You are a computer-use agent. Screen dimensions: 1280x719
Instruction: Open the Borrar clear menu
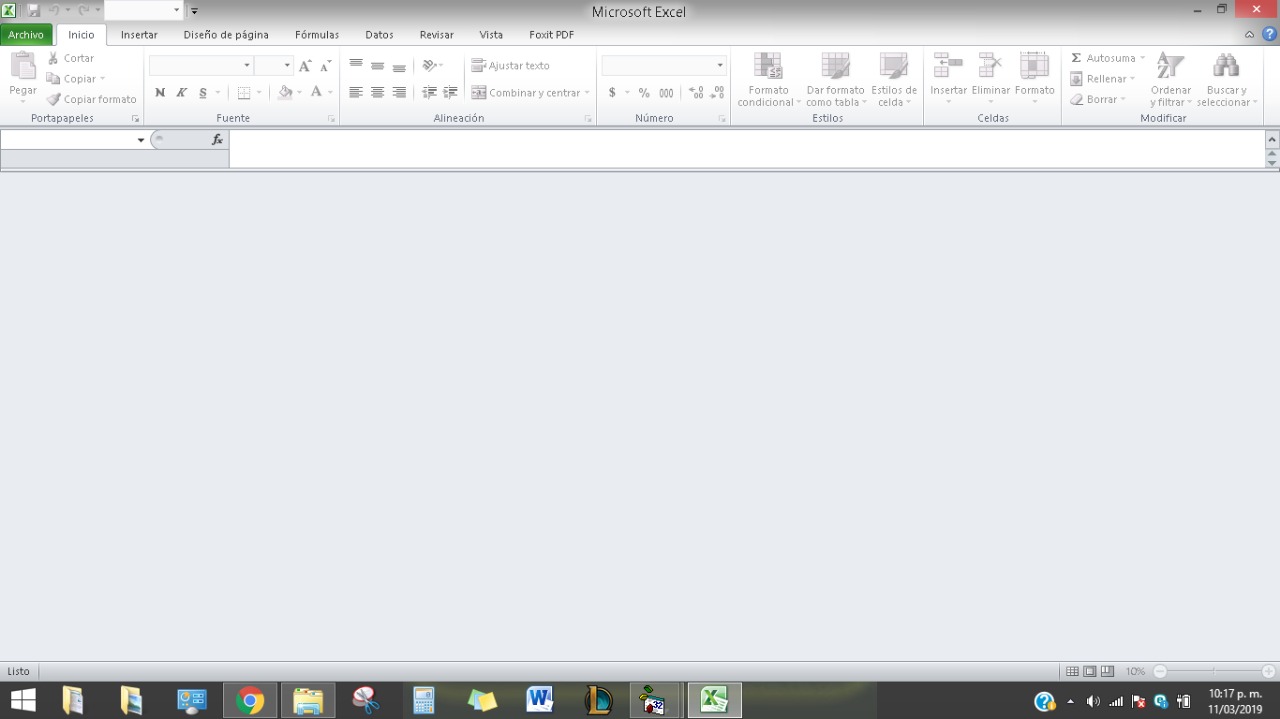[1098, 99]
